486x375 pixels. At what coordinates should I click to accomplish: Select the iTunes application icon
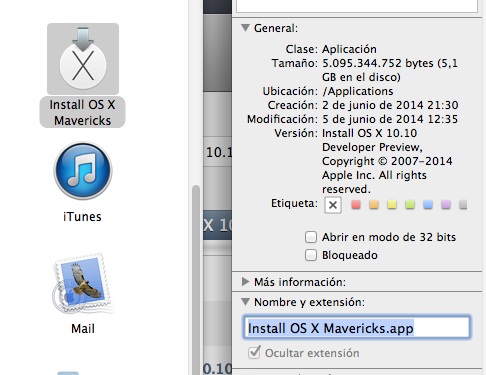click(x=83, y=171)
